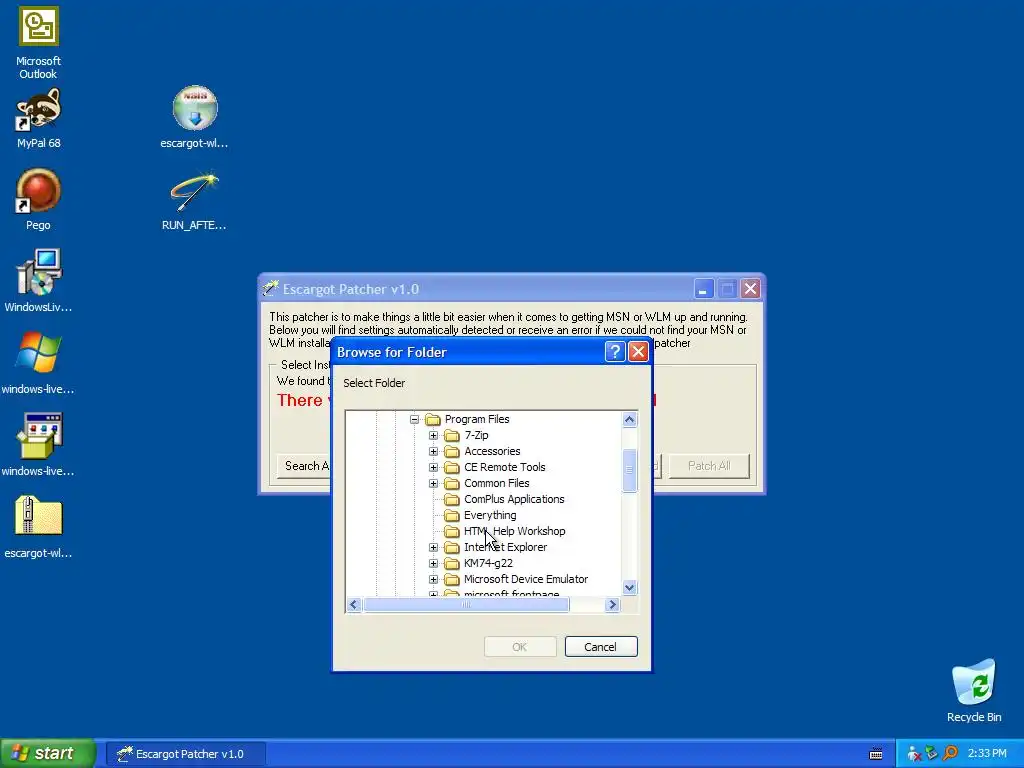Open the Microsoft Outlook desktop icon
The image size is (1024, 768).
coord(39,43)
